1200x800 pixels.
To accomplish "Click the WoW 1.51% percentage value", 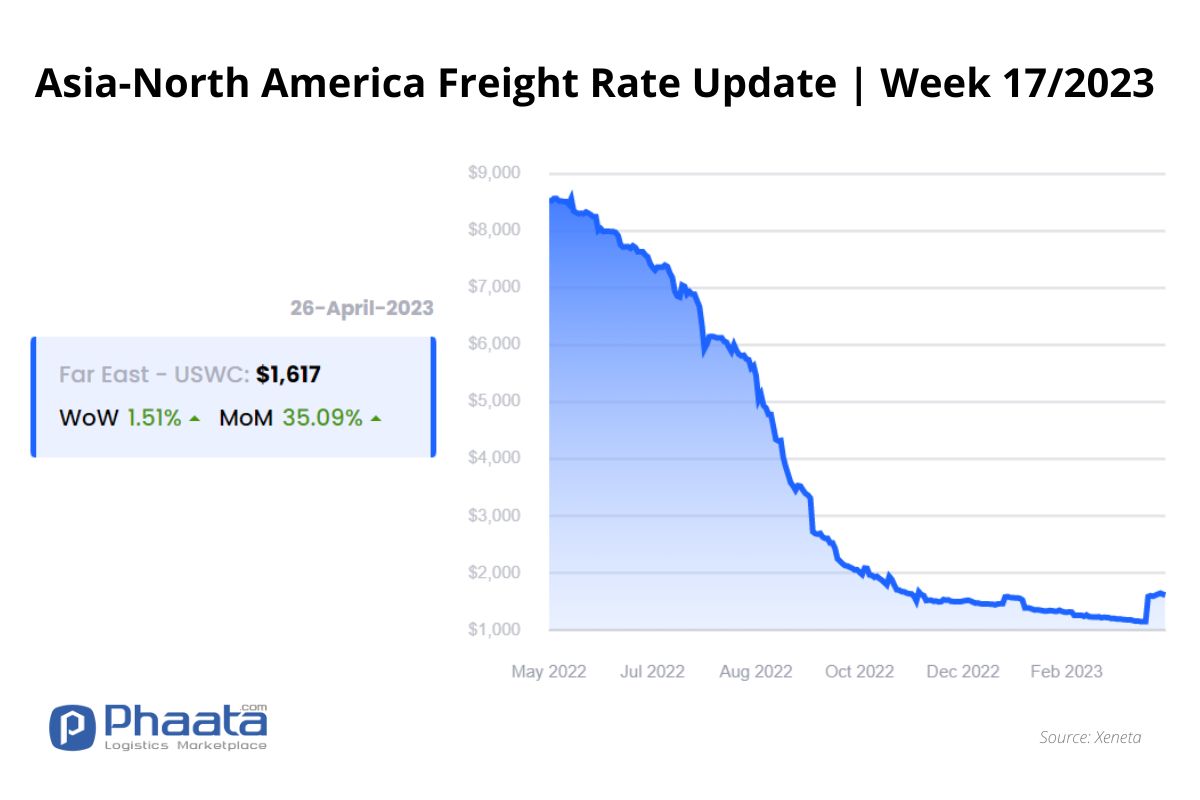I will [x=154, y=418].
